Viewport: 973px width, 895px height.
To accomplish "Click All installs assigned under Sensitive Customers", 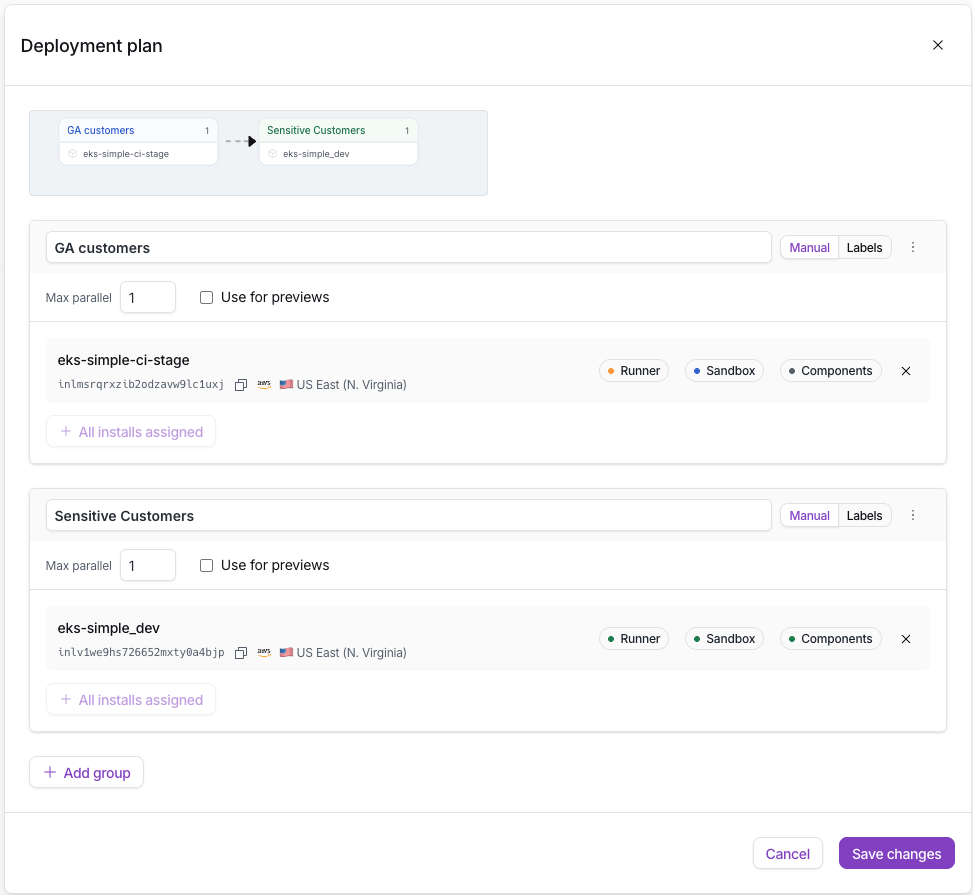I will point(131,699).
